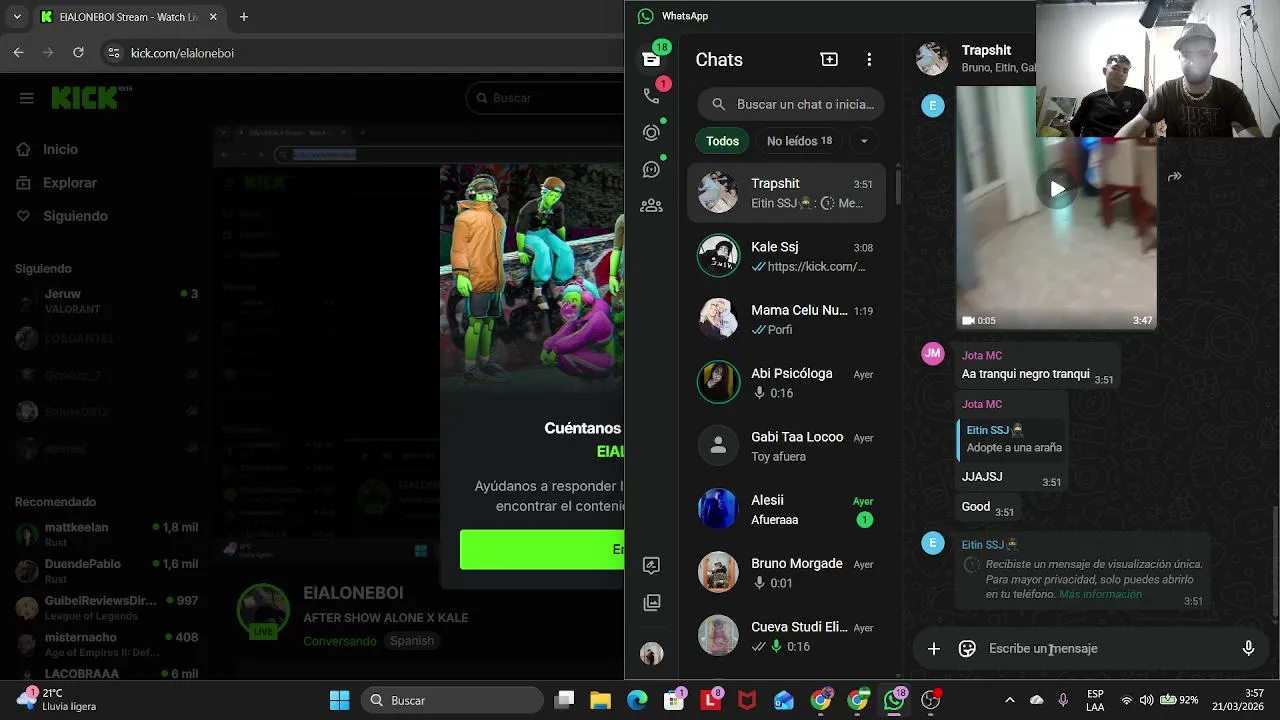Open WhatsApp from the taskbar
Screen dimensions: 1280x720
pyautogui.click(x=894, y=700)
